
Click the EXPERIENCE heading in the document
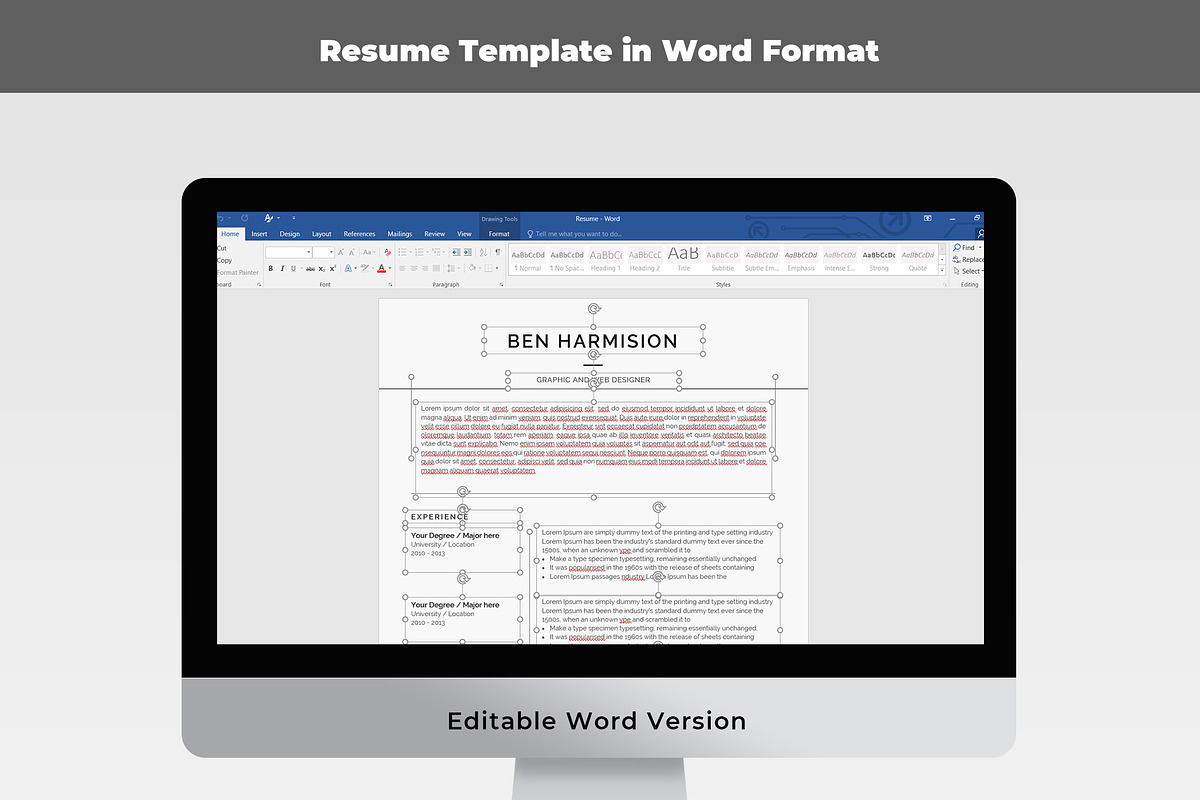(x=439, y=517)
